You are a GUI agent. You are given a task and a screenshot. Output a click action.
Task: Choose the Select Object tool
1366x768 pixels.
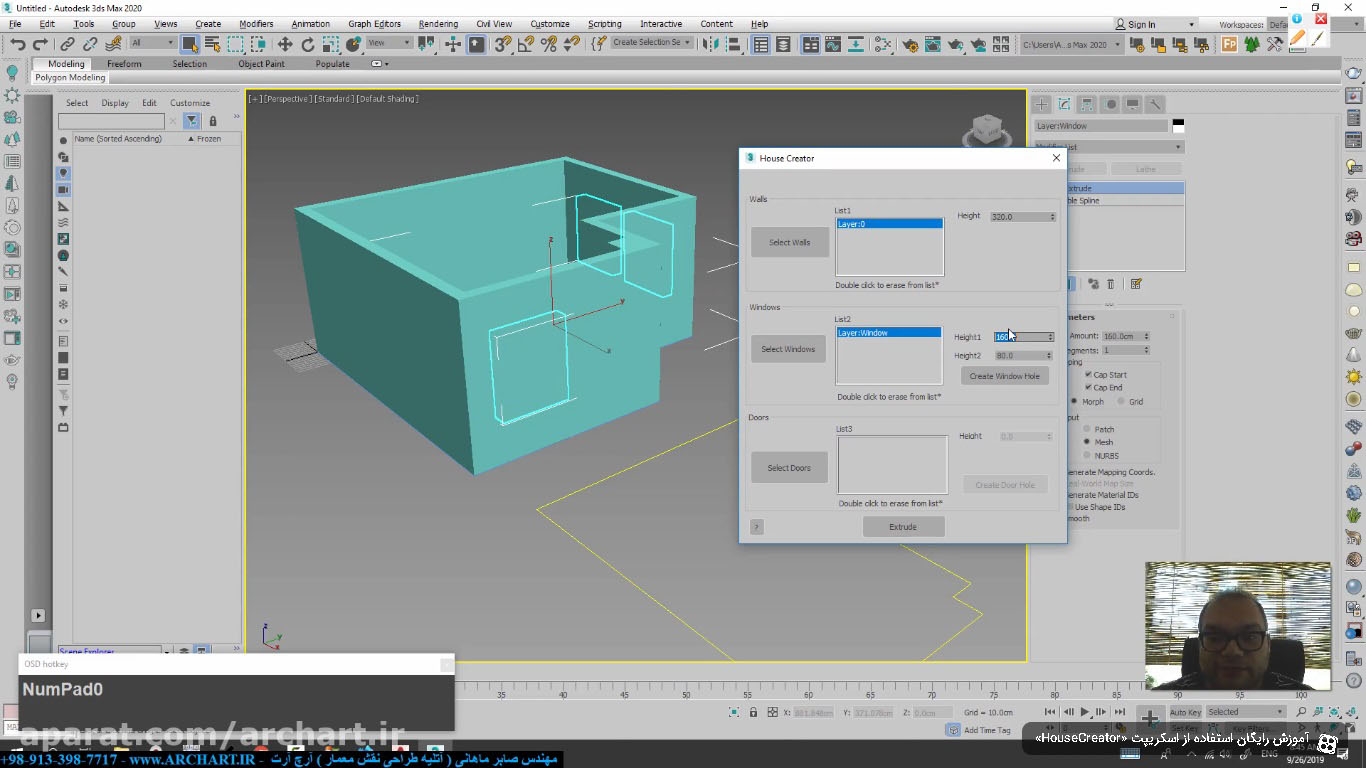click(x=189, y=44)
